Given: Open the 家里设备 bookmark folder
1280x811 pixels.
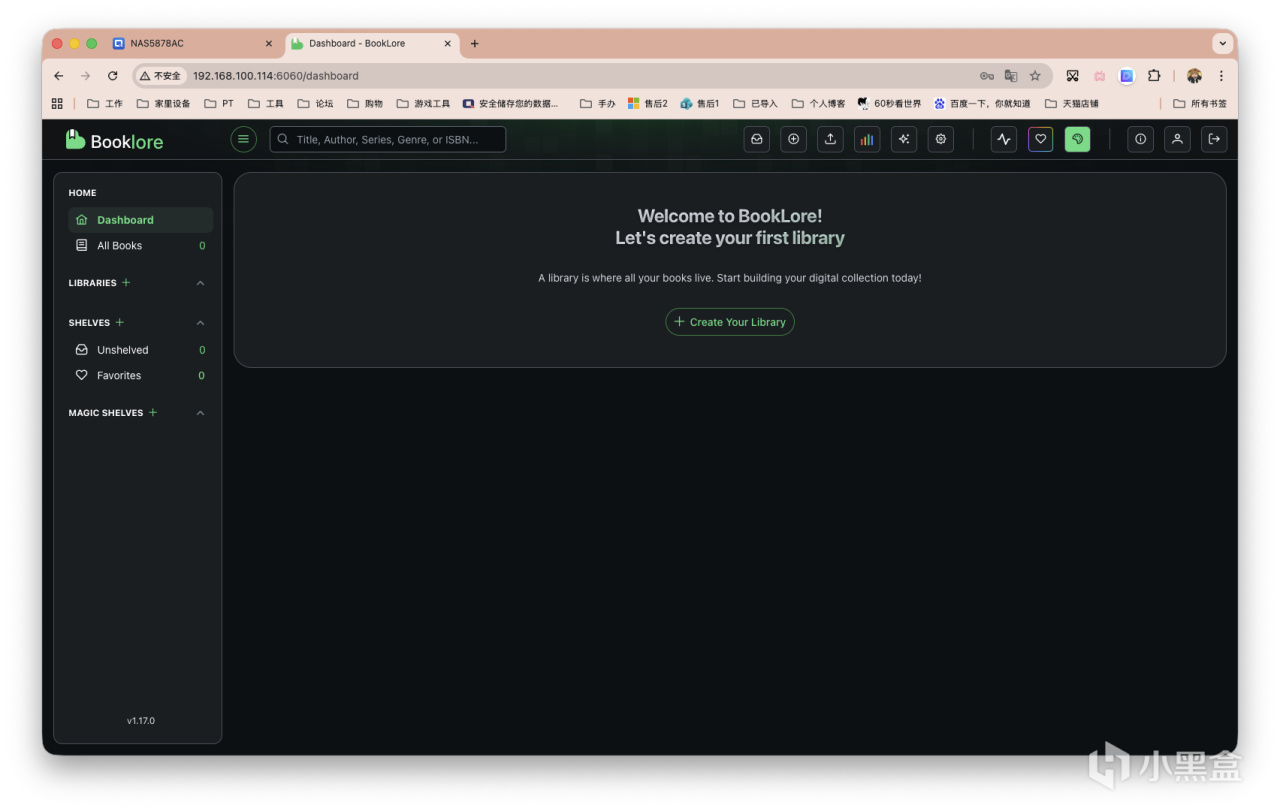Looking at the screenshot, I should click(163, 103).
